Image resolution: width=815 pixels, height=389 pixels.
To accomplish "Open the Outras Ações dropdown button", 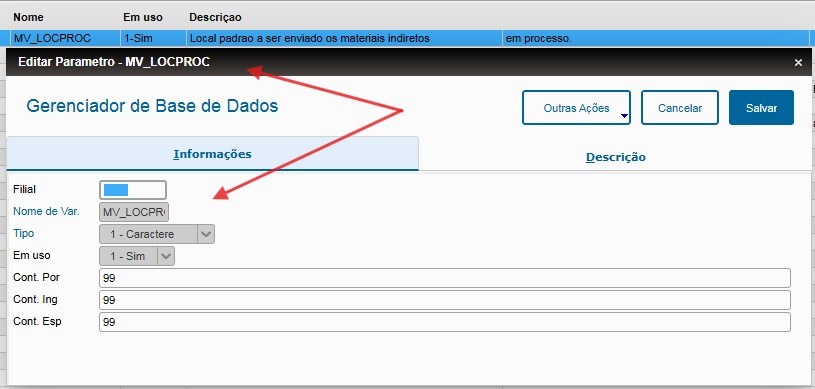I will (576, 108).
